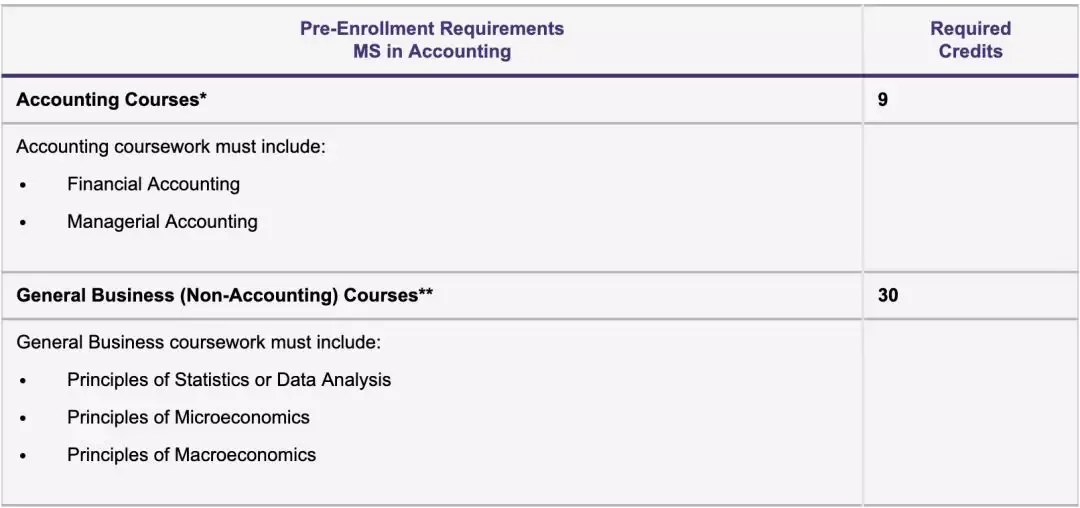Screen dimensions: 1080x508
Task: Click the 30 credits value
Action: (x=888, y=296)
